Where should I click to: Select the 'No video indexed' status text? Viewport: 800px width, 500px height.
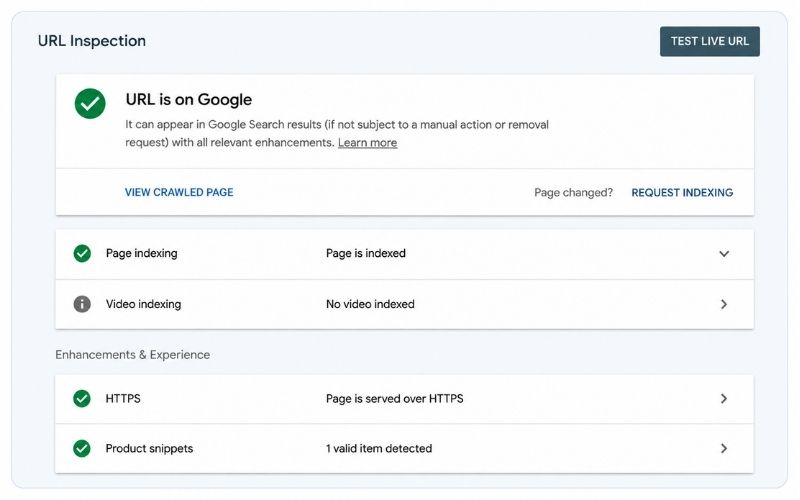click(370, 304)
